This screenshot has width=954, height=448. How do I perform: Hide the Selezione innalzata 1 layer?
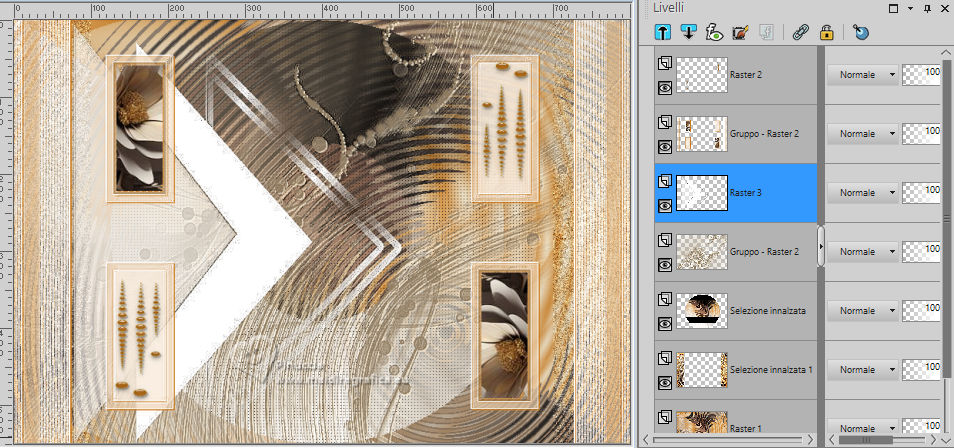(x=665, y=383)
